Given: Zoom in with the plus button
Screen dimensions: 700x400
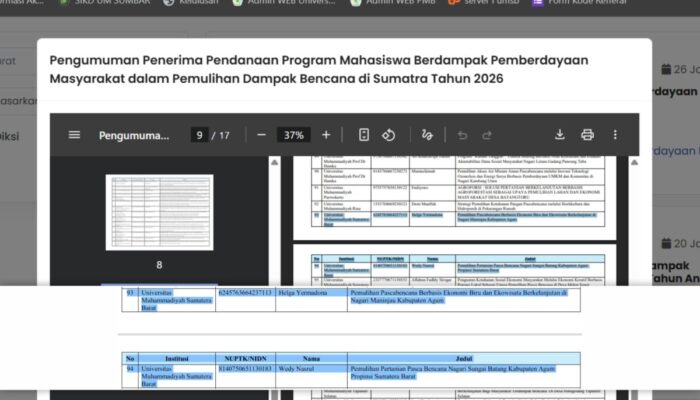Looking at the screenshot, I should [x=326, y=135].
